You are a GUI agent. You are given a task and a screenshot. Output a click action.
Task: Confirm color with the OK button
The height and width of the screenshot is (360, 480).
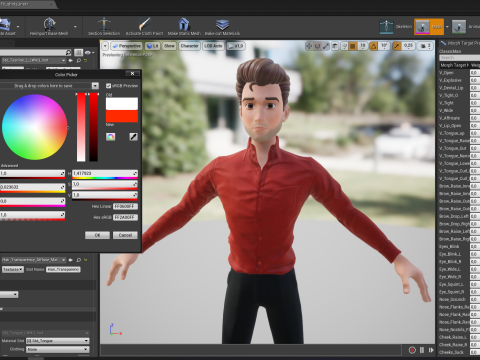[x=97, y=235]
